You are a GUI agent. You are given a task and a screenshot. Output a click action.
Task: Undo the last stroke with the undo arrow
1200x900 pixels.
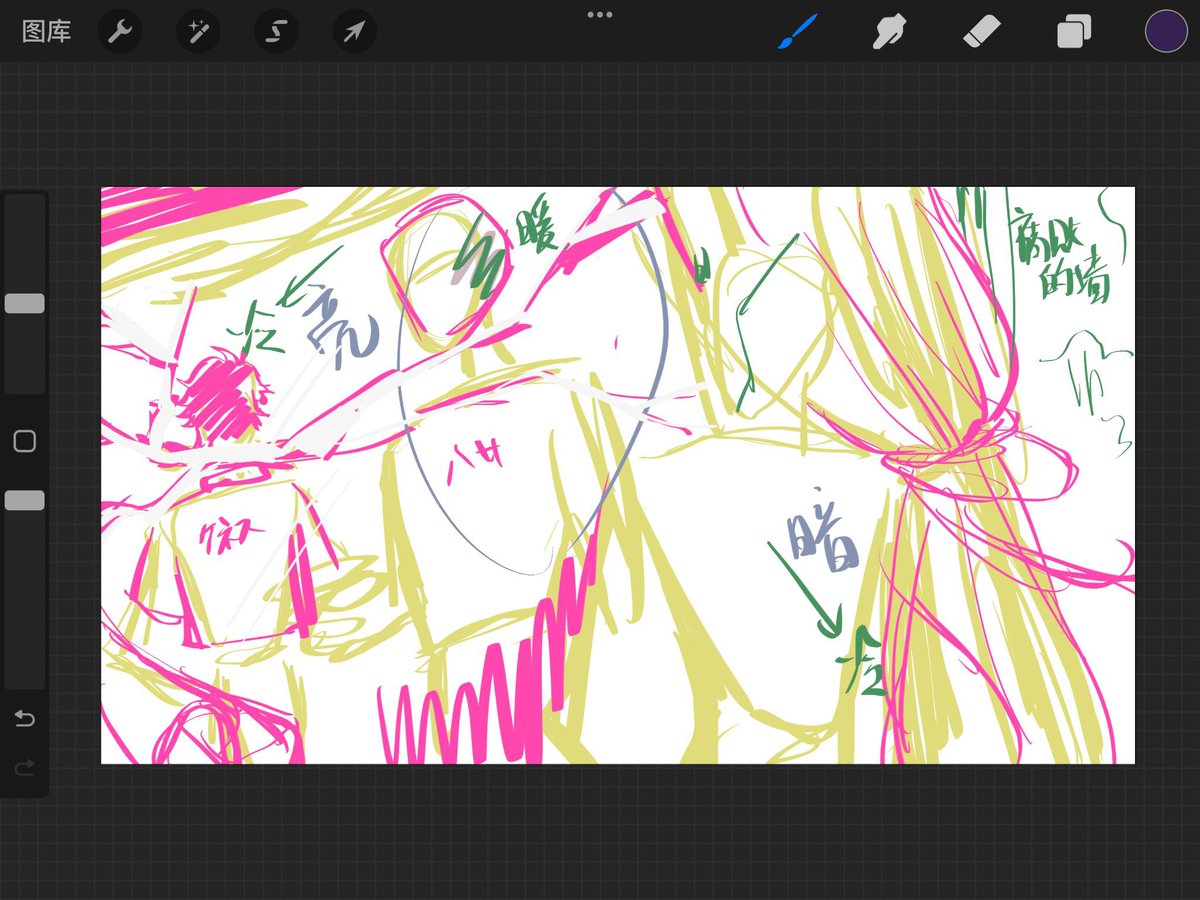25,719
